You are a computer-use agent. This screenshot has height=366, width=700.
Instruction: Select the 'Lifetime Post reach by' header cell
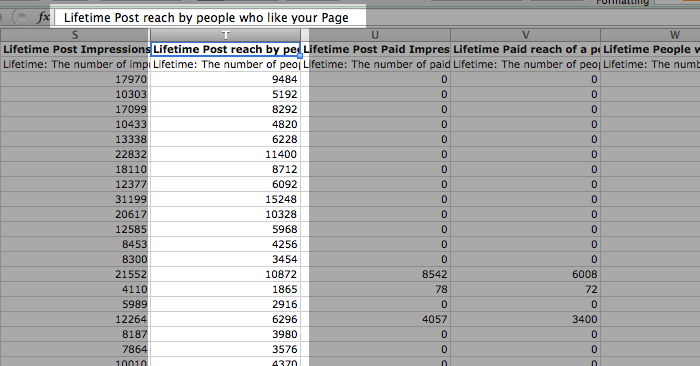pos(225,49)
